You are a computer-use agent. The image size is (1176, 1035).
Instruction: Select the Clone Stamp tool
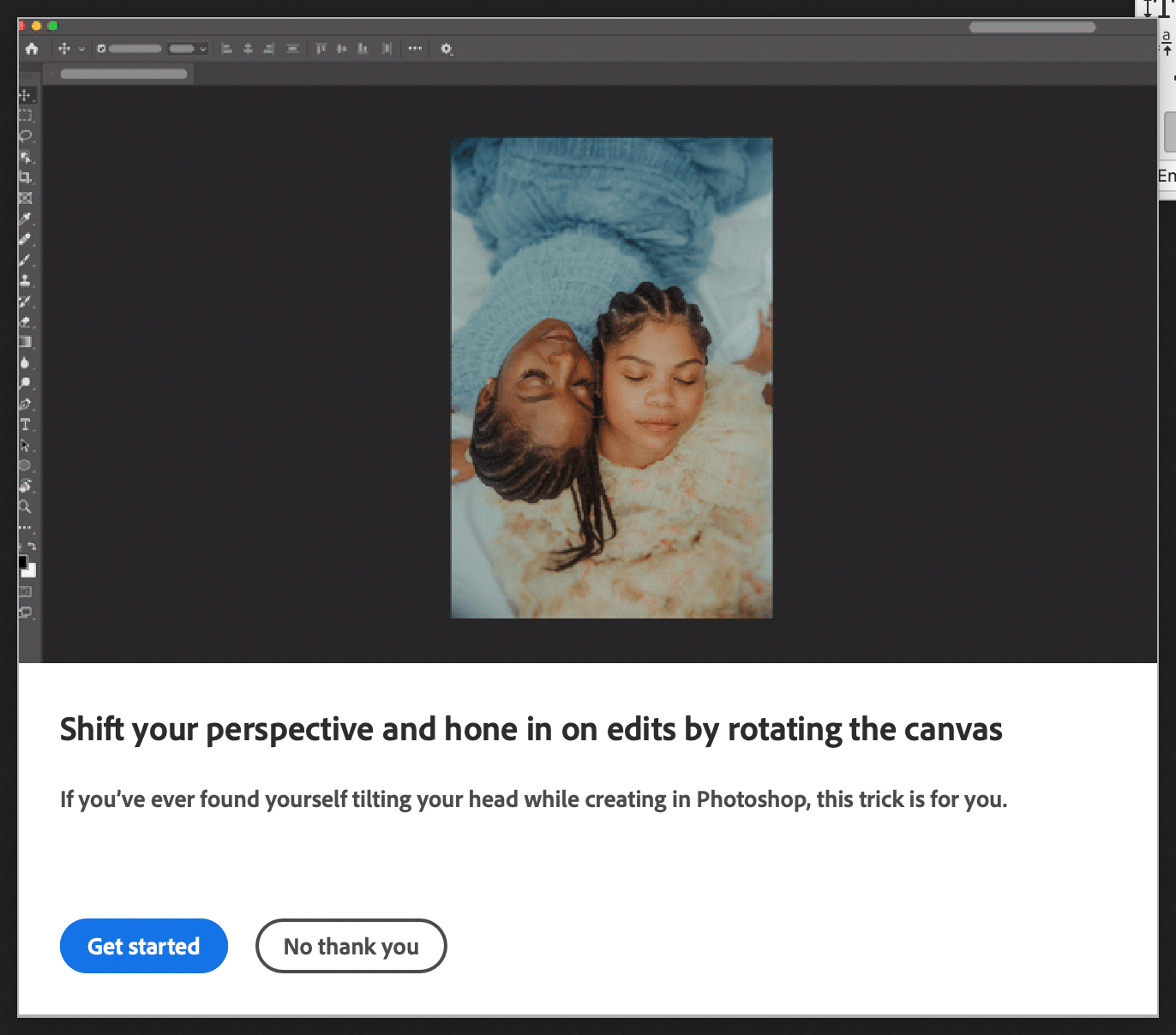(x=25, y=280)
